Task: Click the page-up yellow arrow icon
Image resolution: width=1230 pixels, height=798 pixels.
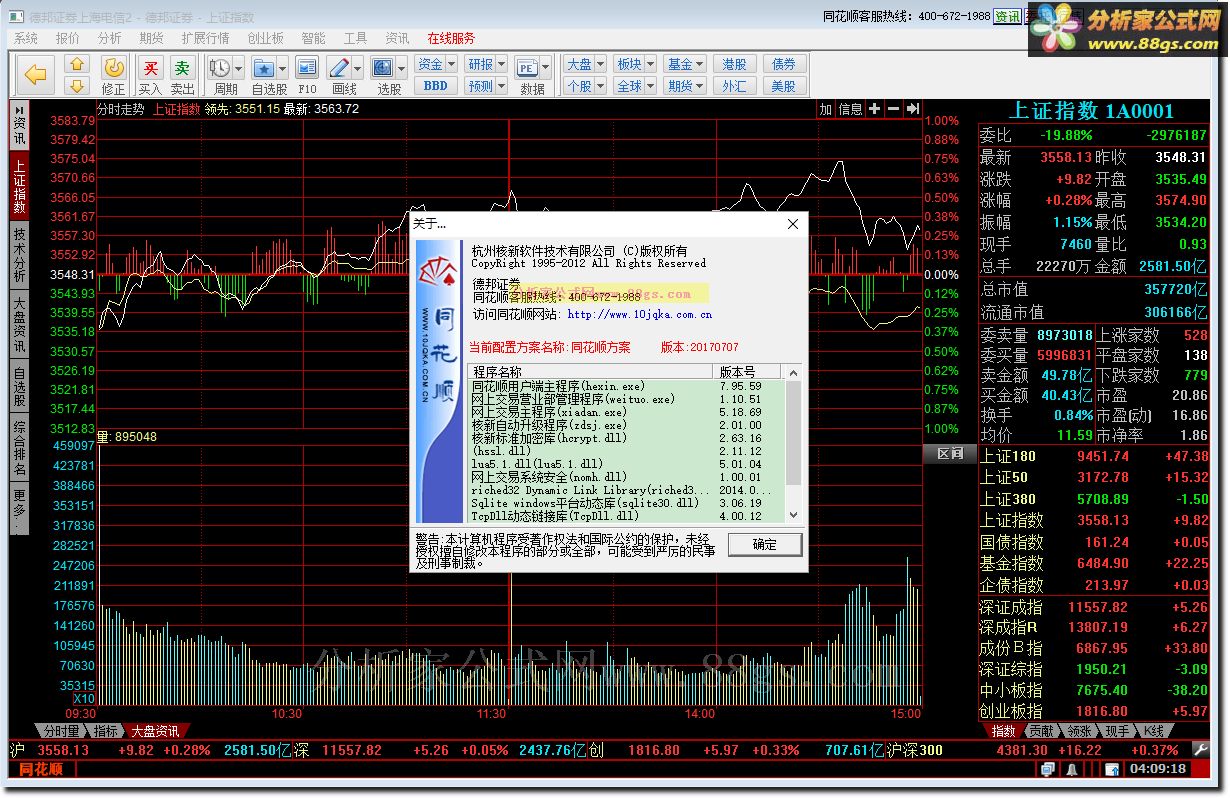Action: pos(78,65)
